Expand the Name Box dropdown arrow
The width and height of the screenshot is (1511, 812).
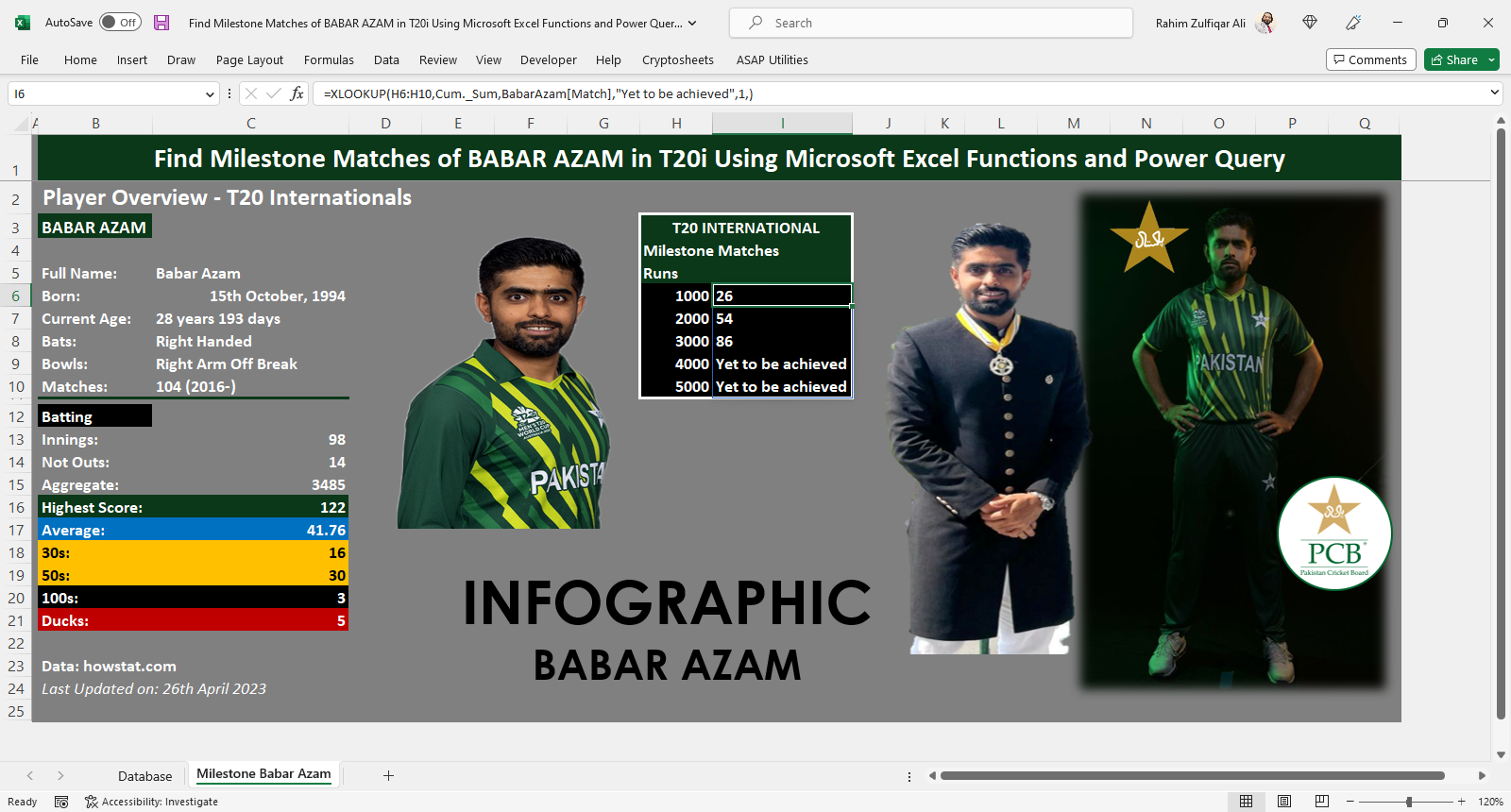click(x=210, y=93)
